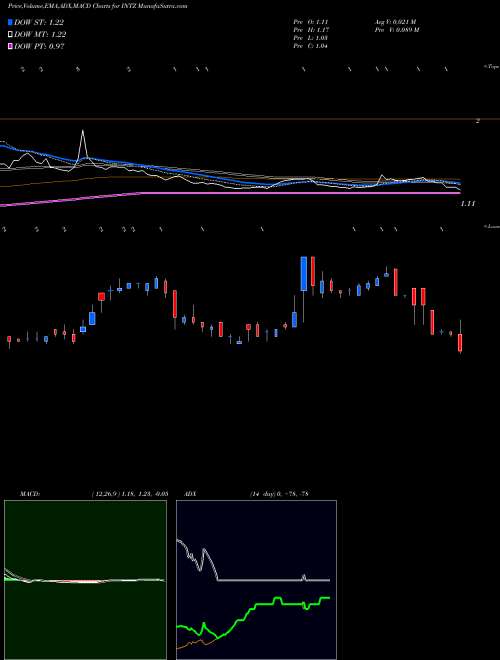The image size is (500, 660).
Task: Click the last red candlestick on the chart
Action: pyautogui.click(x=460, y=343)
